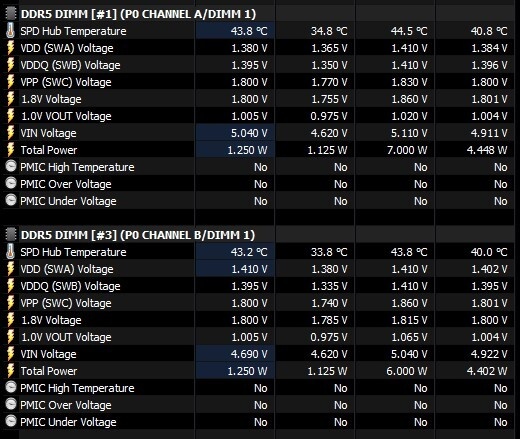Viewport: 520px width, 439px height.
Task: Click clock icon of DIMM #1 PMIC Under Voltage
Action: [x=11, y=200]
